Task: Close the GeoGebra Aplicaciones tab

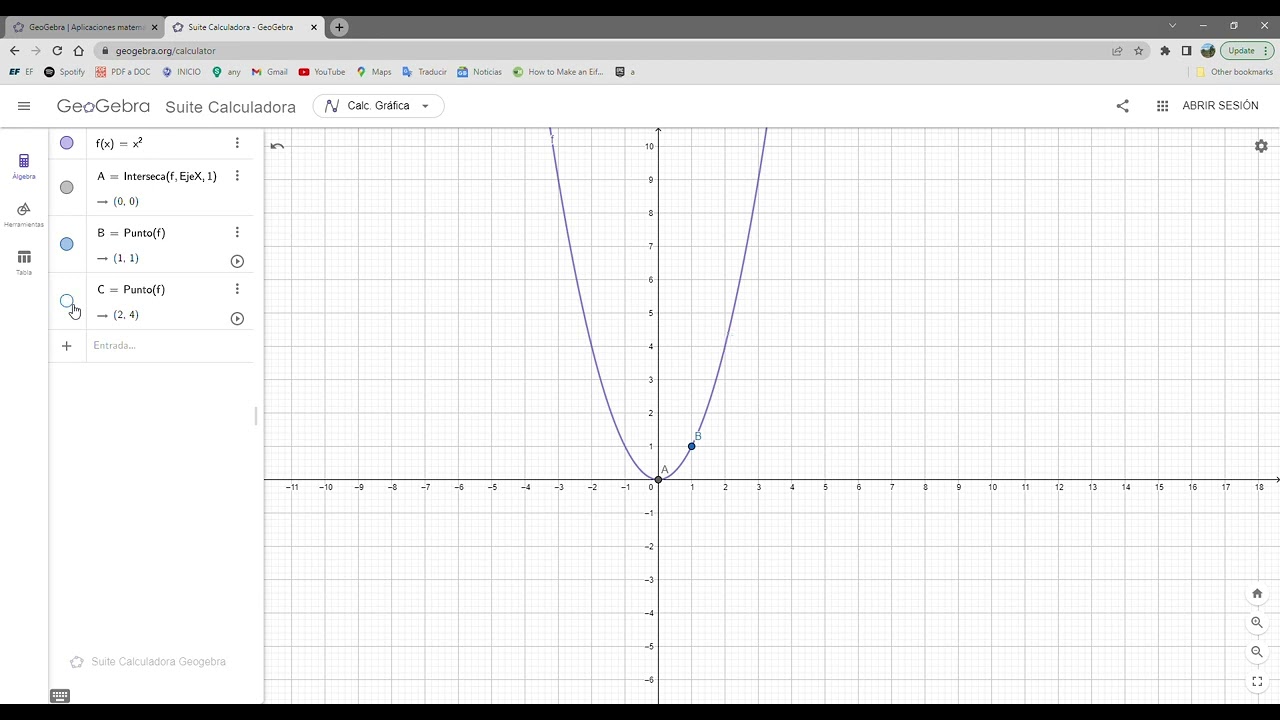Action: pyautogui.click(x=154, y=27)
